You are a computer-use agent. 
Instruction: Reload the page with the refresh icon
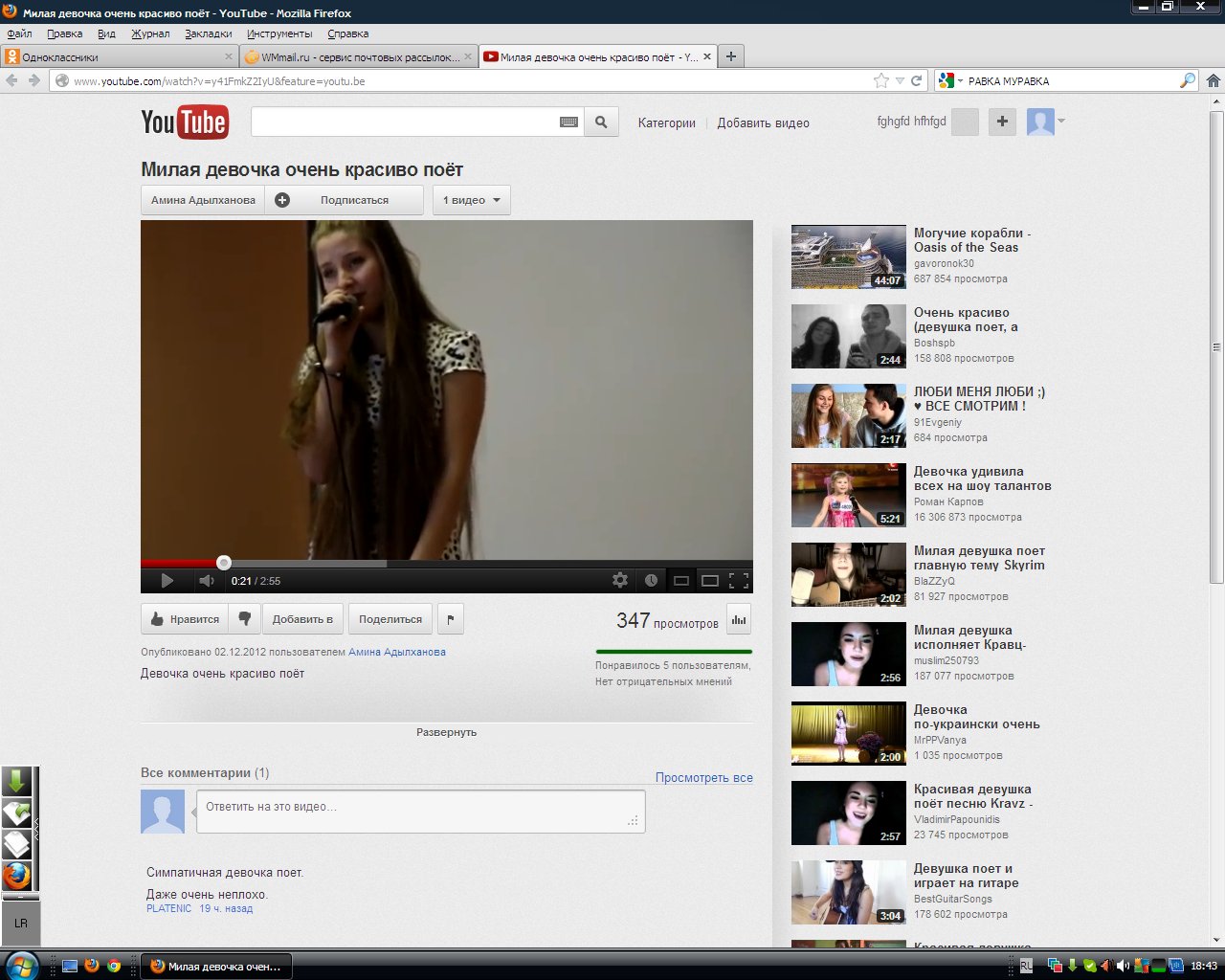click(x=916, y=80)
